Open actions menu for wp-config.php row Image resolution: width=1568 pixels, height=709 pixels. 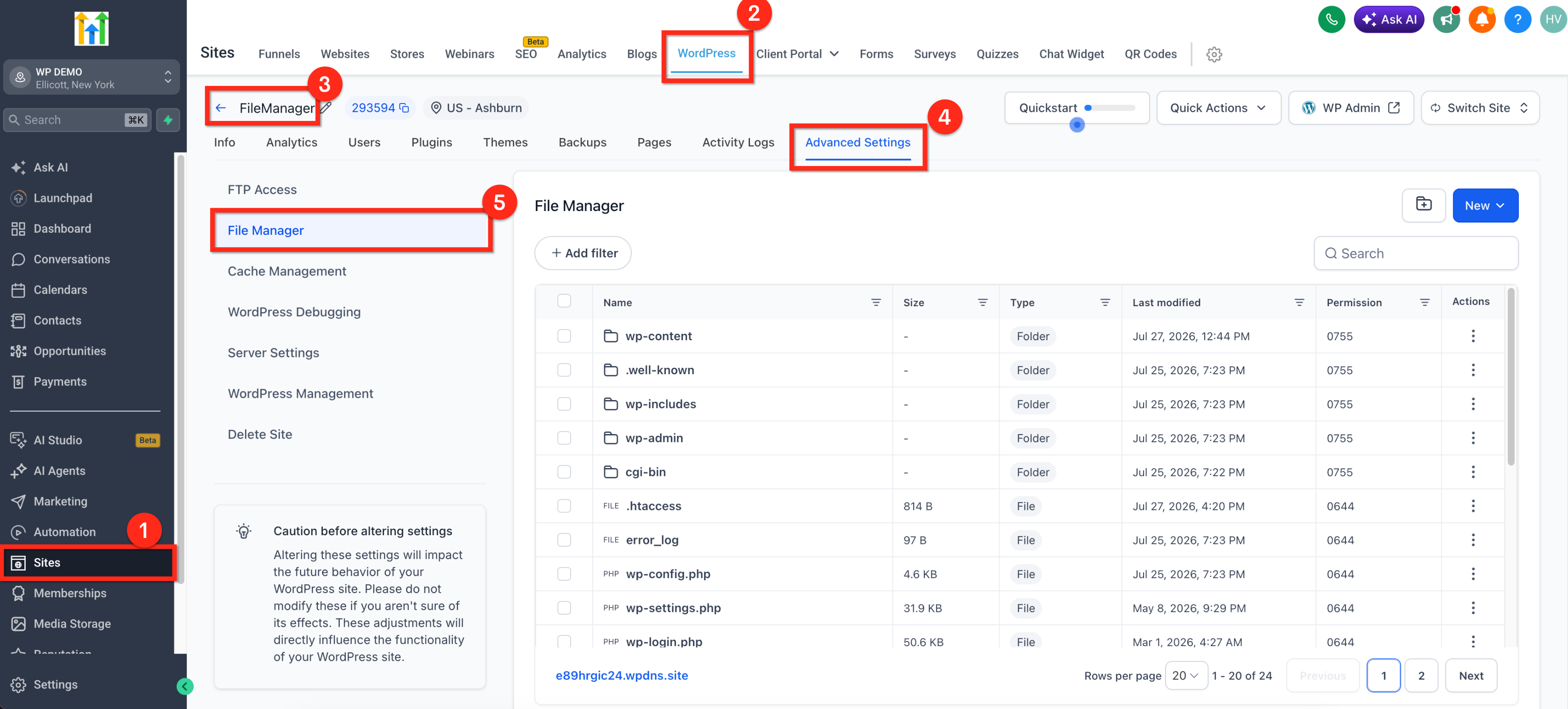1472,574
